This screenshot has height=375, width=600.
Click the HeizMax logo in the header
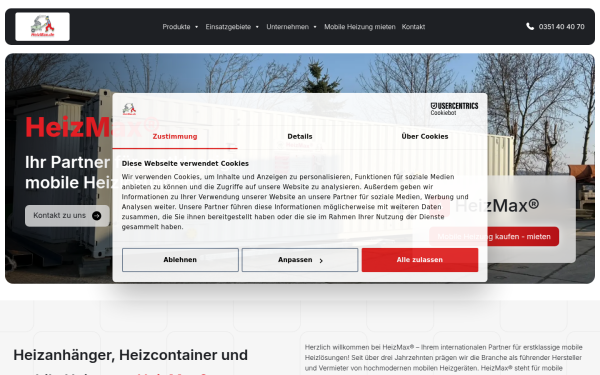tap(42, 26)
